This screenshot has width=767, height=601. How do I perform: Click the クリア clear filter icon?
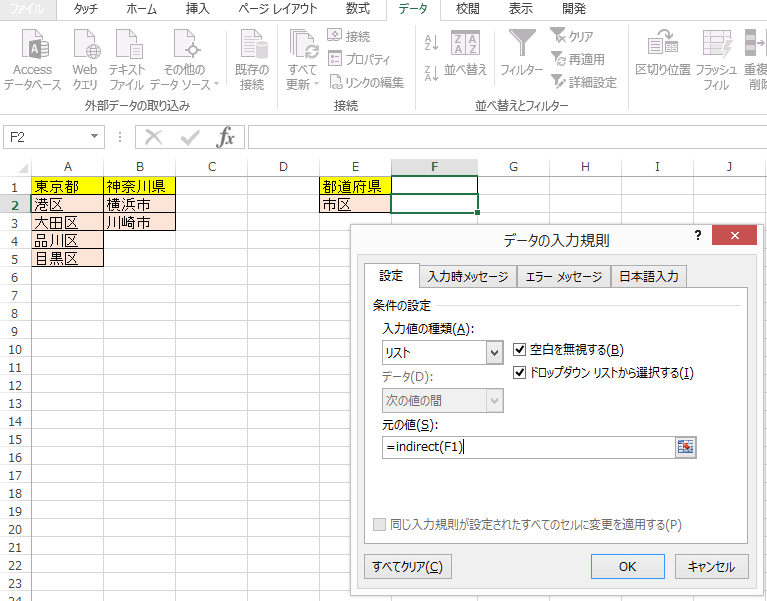(558, 35)
